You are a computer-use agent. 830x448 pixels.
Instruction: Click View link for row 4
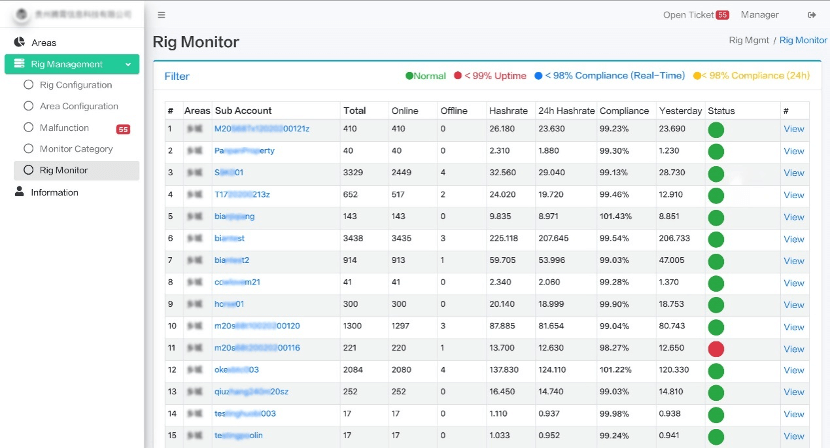[x=793, y=195]
